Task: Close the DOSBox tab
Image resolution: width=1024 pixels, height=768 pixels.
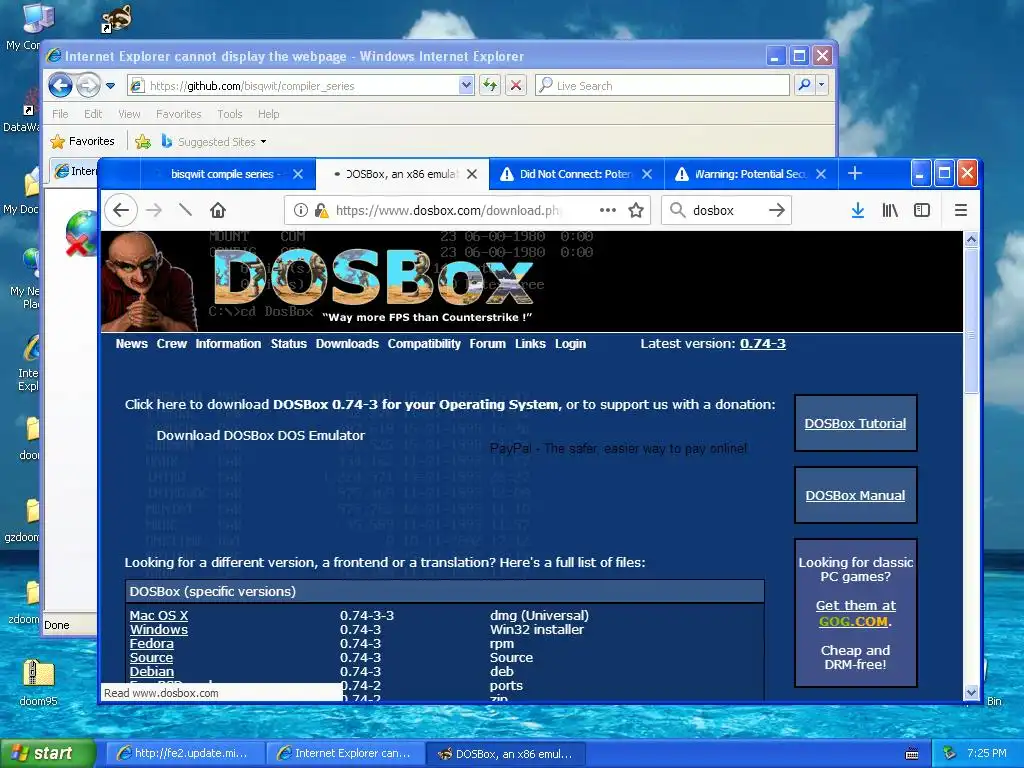Action: pyautogui.click(x=472, y=174)
